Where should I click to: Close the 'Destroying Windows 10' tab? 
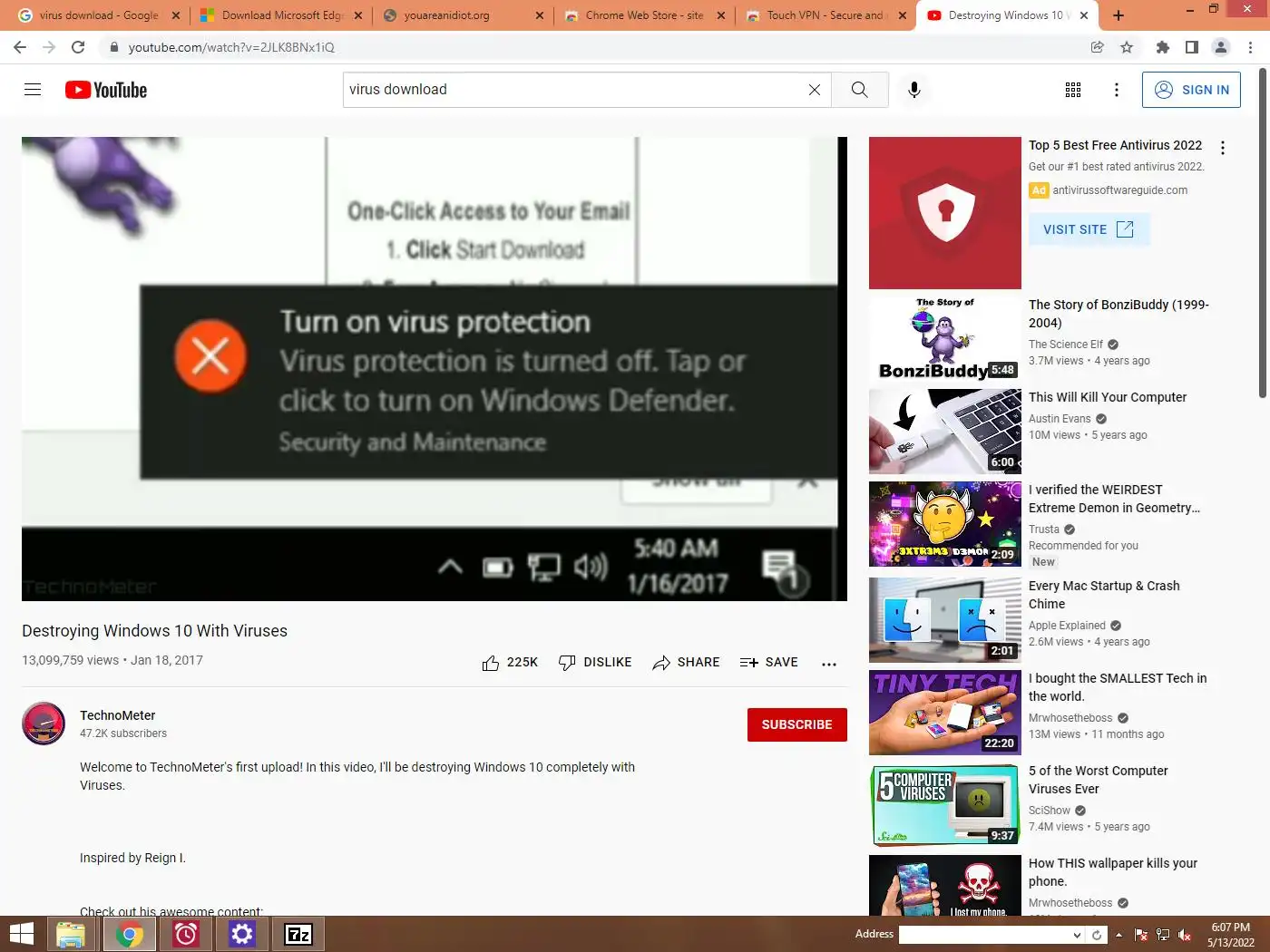pyautogui.click(x=1084, y=15)
